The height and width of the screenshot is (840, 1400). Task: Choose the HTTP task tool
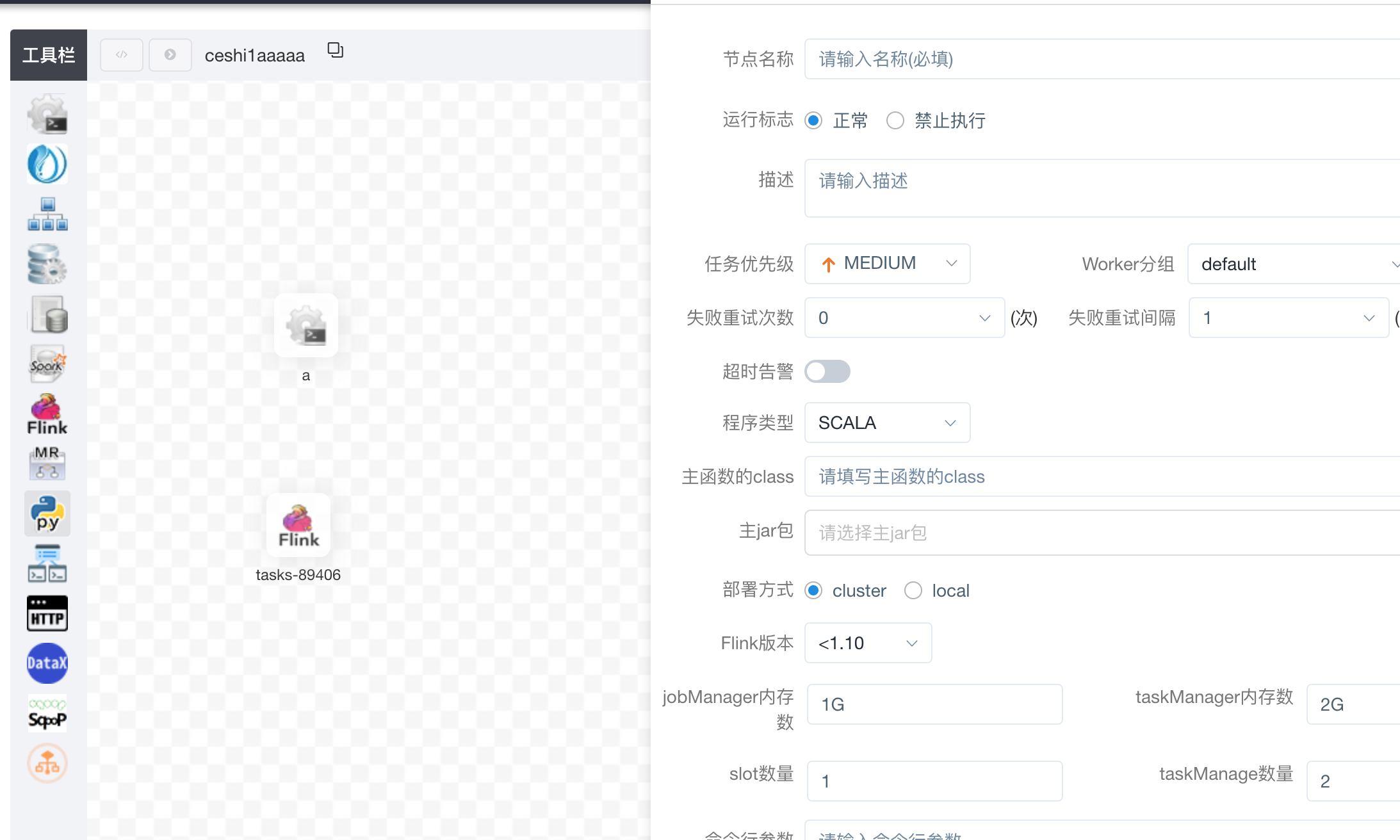pos(47,613)
